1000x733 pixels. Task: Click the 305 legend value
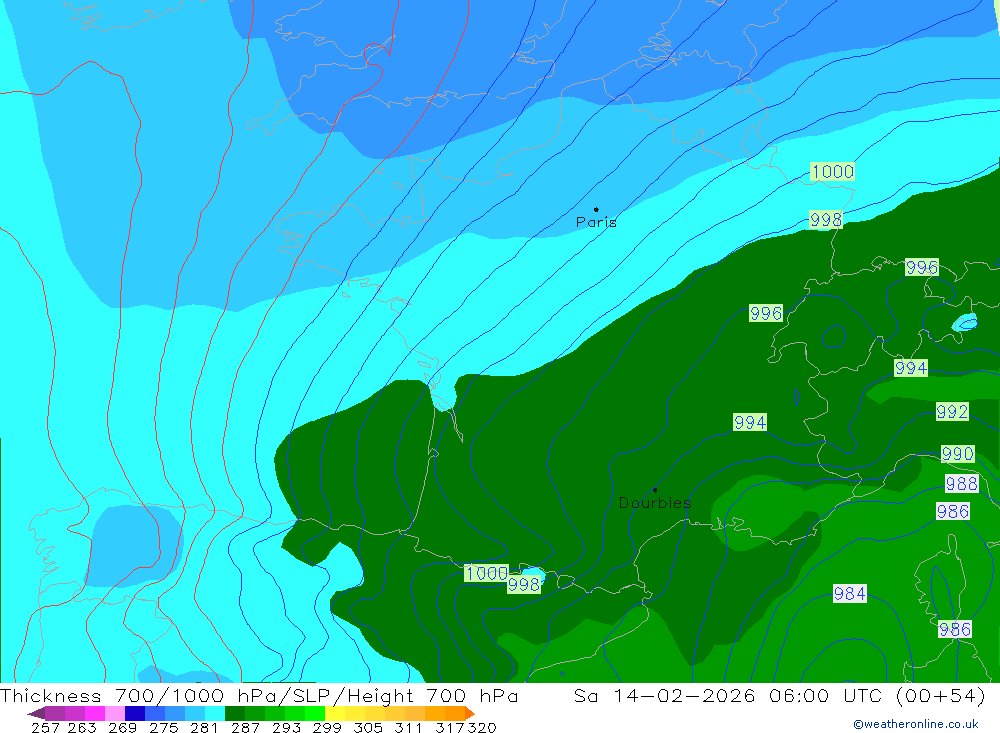click(367, 727)
